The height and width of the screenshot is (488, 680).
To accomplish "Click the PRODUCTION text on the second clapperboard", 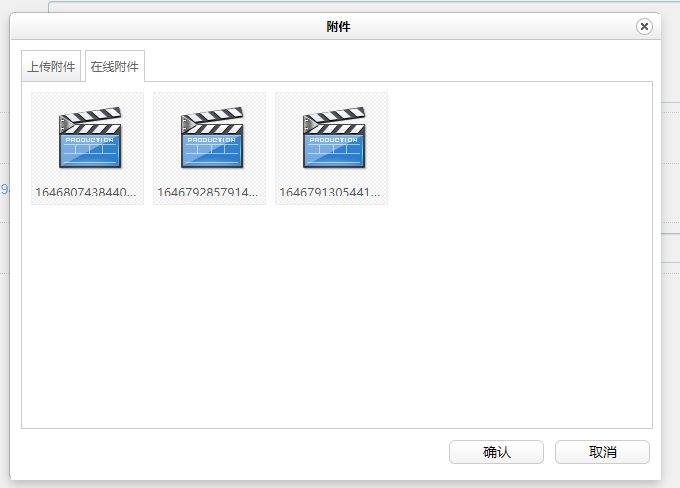I will coord(212,140).
